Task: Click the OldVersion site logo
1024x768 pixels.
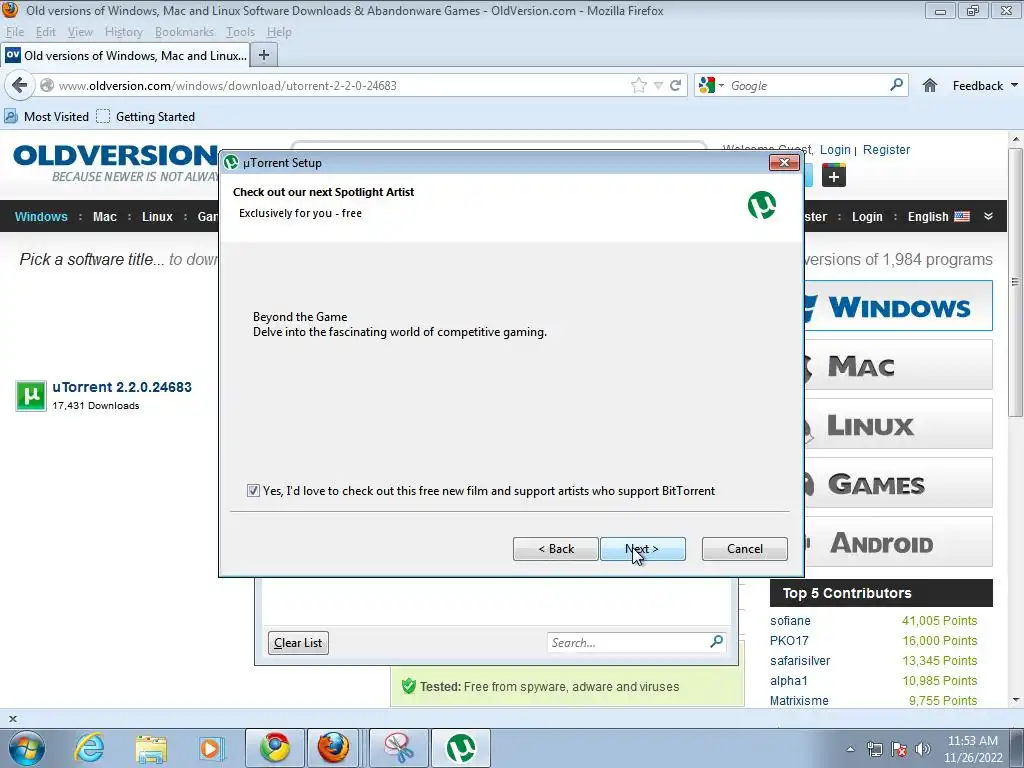Action: click(115, 163)
